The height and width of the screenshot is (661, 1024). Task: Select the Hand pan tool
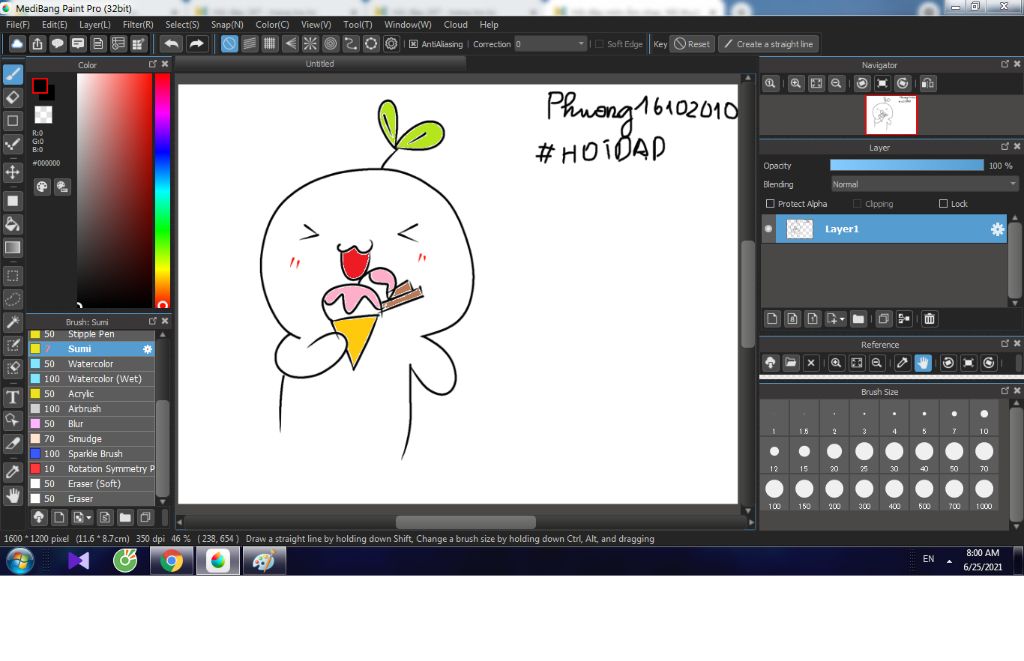tap(12, 496)
